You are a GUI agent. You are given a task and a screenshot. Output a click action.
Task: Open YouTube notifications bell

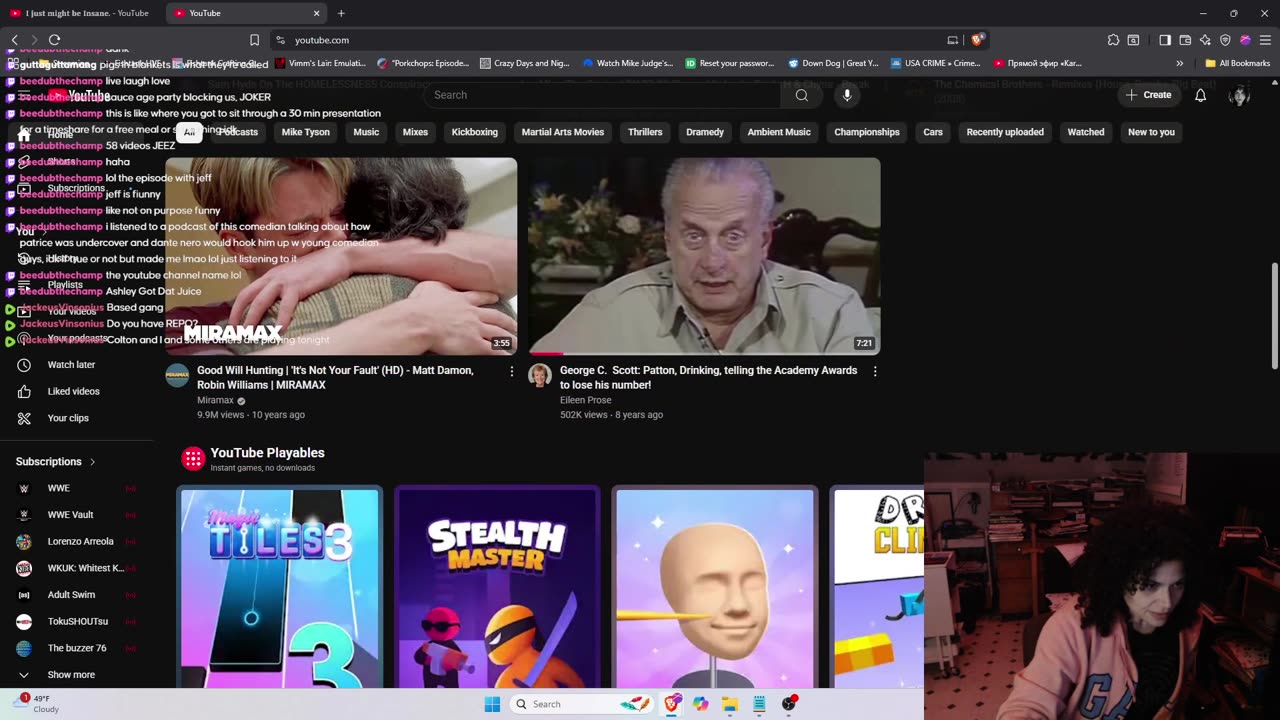[1200, 95]
